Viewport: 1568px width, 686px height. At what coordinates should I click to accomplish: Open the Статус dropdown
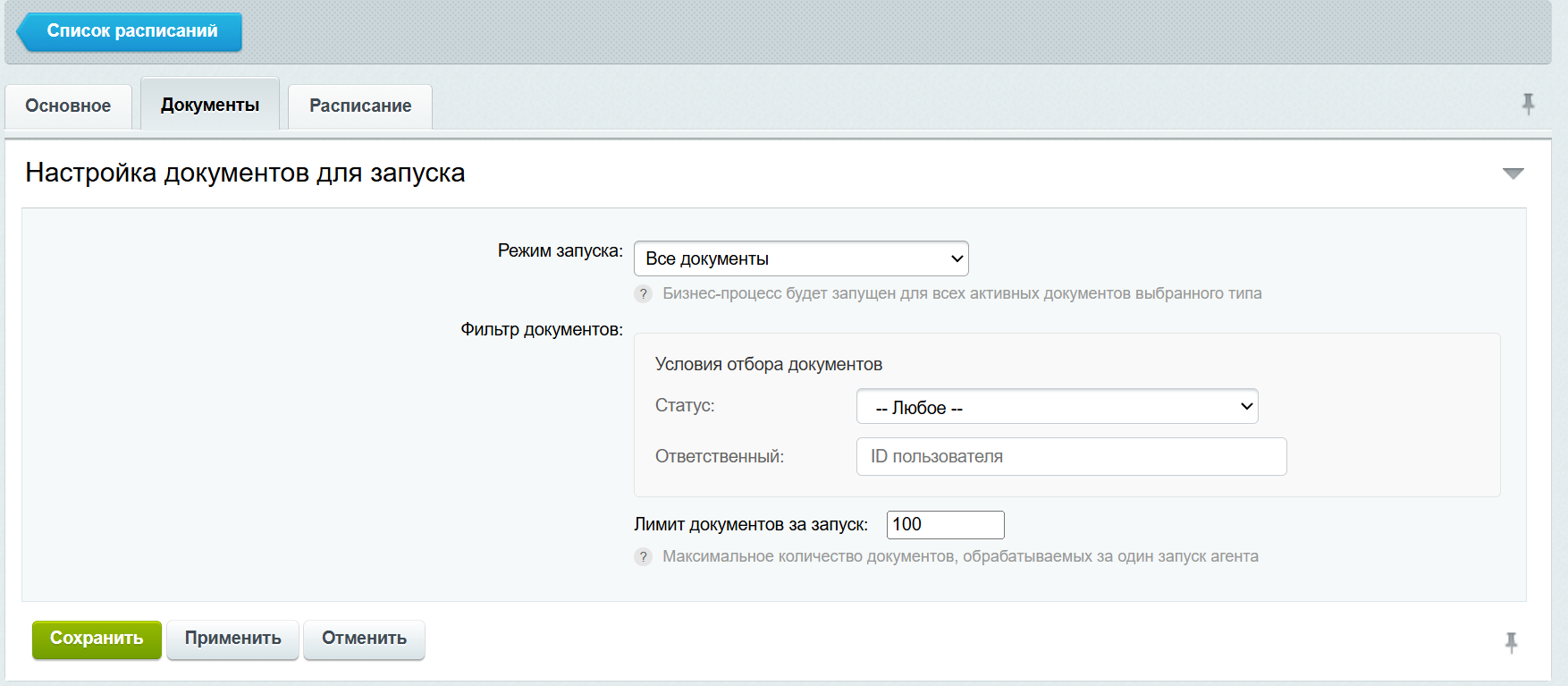coord(1057,406)
